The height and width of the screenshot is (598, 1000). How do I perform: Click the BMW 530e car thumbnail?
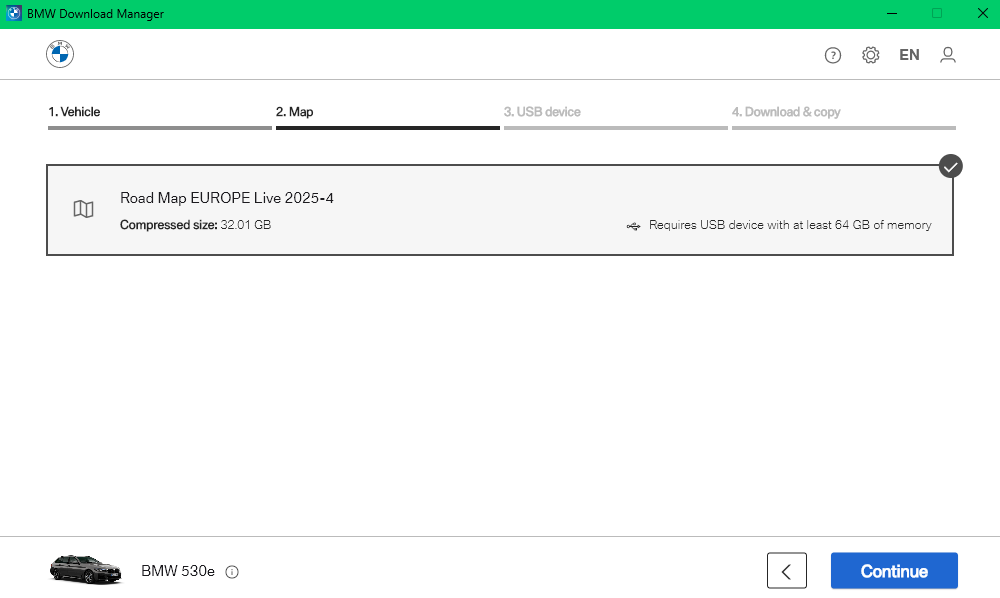pyautogui.click(x=85, y=569)
